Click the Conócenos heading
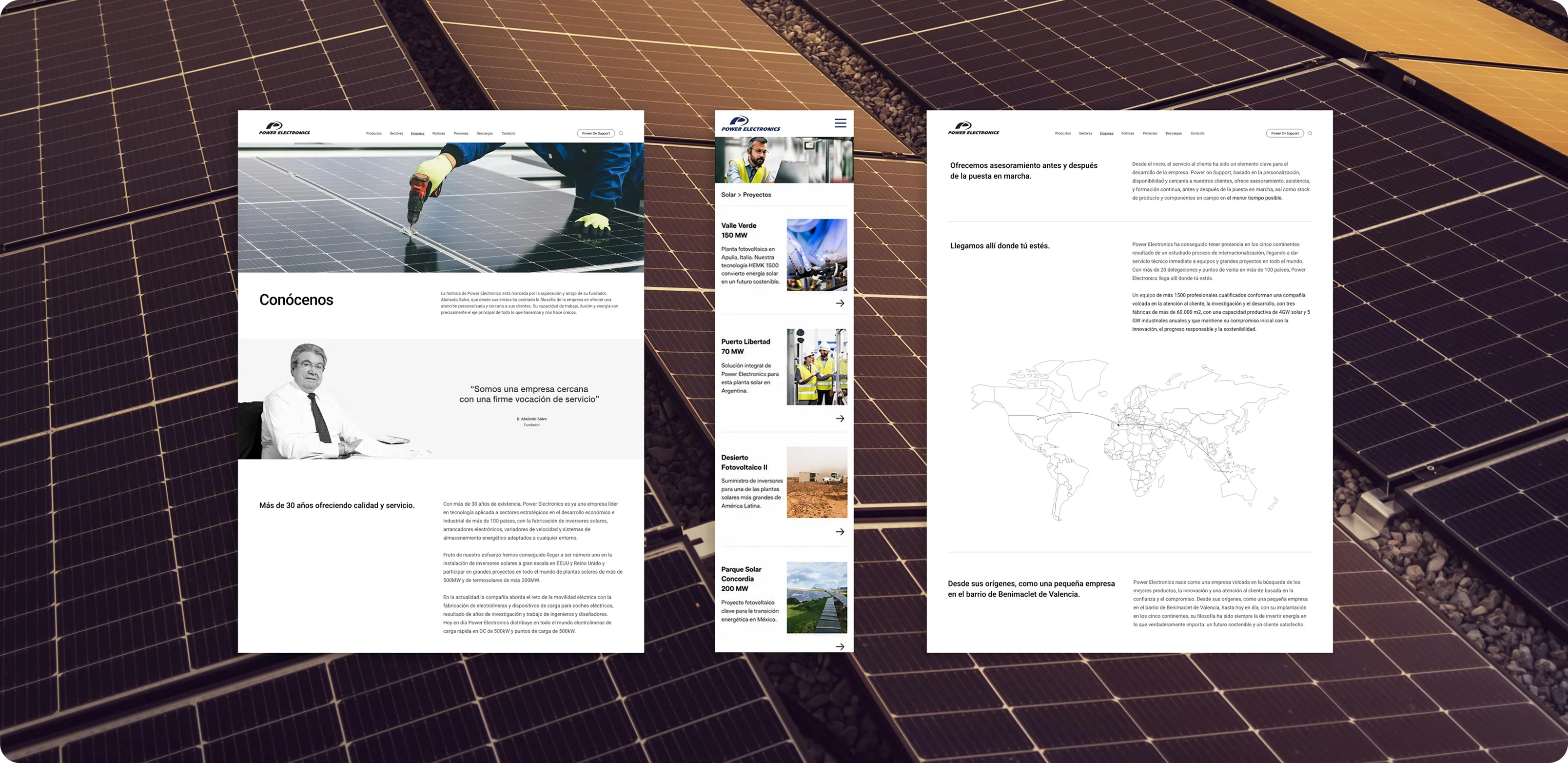The image size is (1568, 763). pos(296,300)
